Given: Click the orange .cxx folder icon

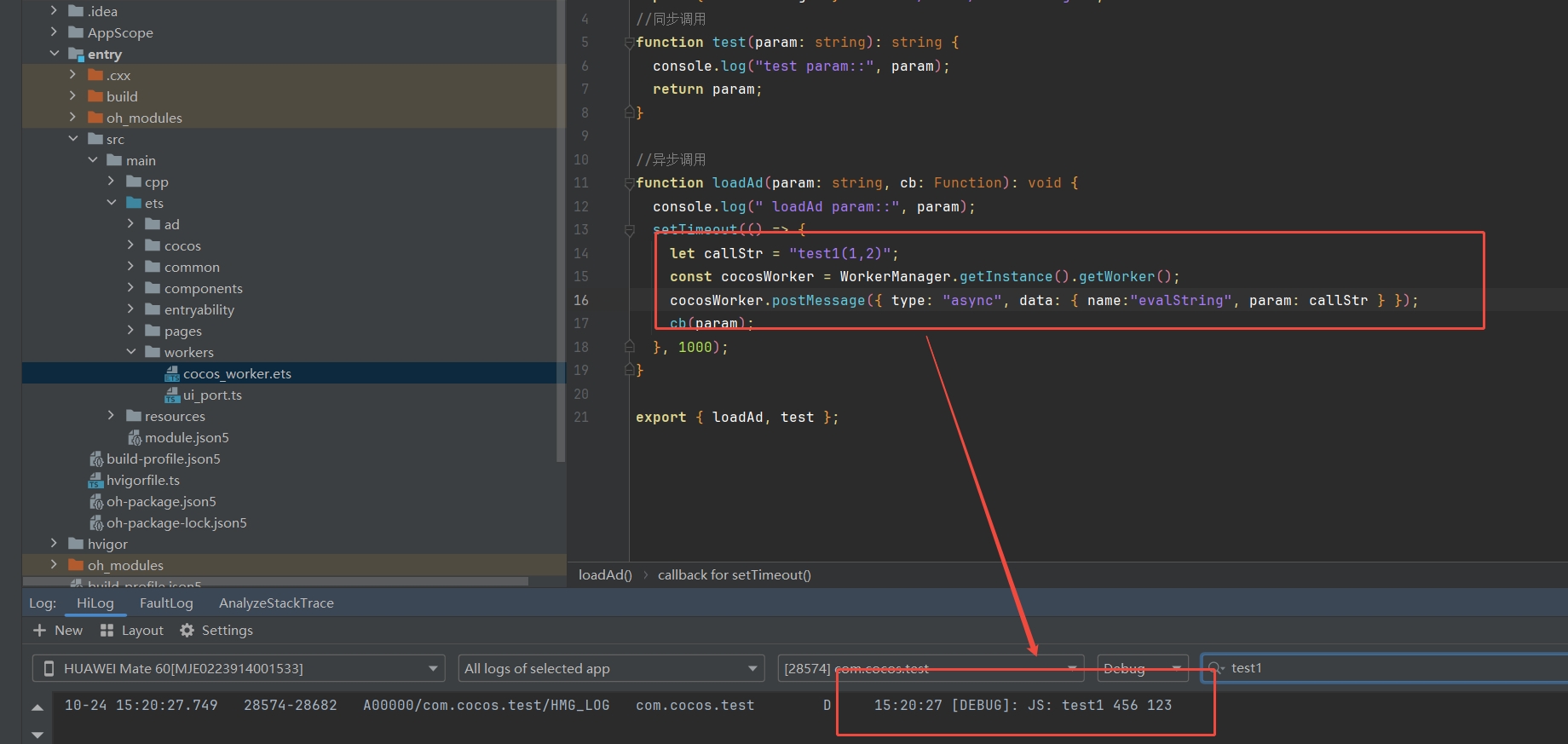Looking at the screenshot, I should point(95,75).
